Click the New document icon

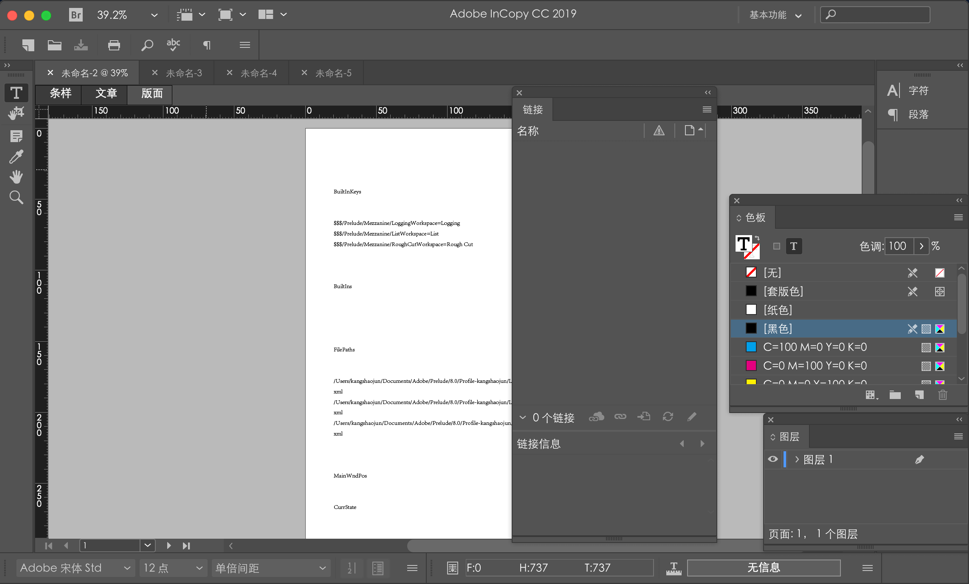point(28,45)
